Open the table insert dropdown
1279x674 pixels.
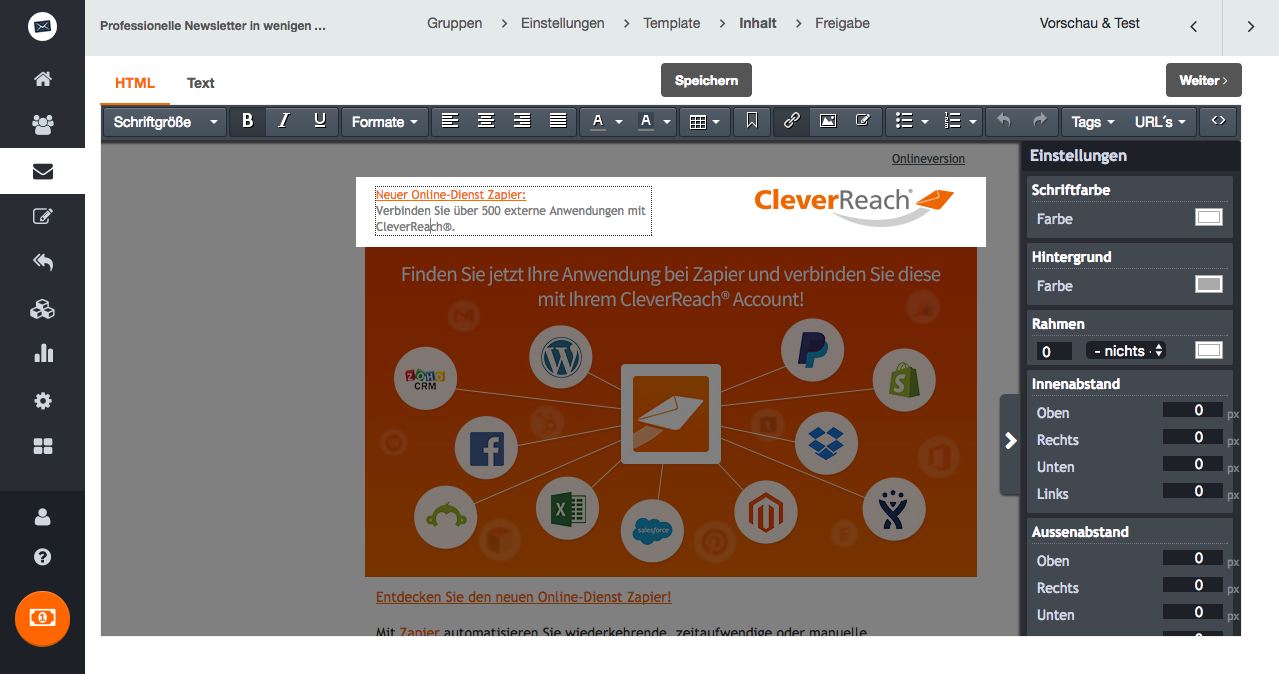[x=705, y=122]
